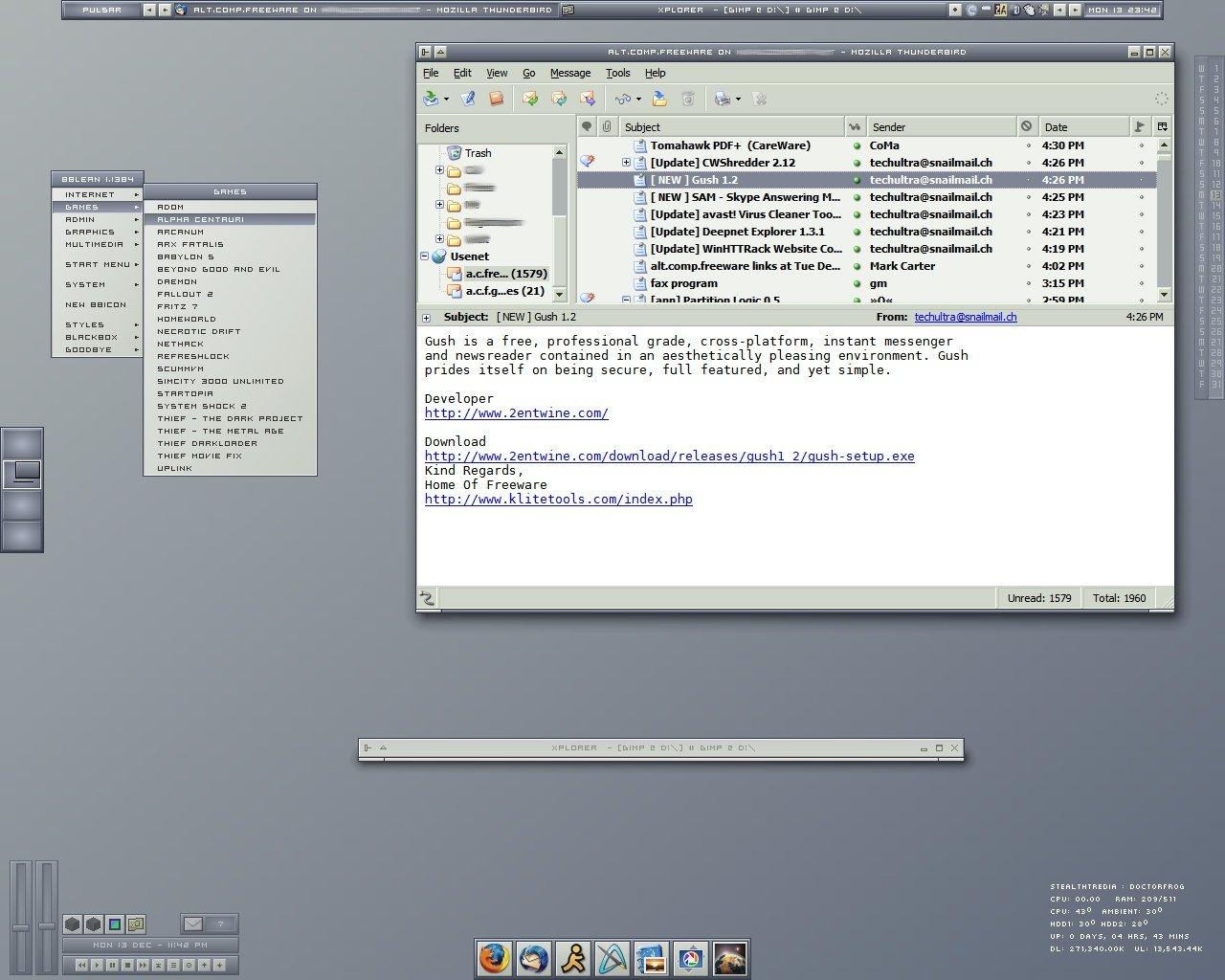Open the Print dropdown arrow

(x=738, y=100)
